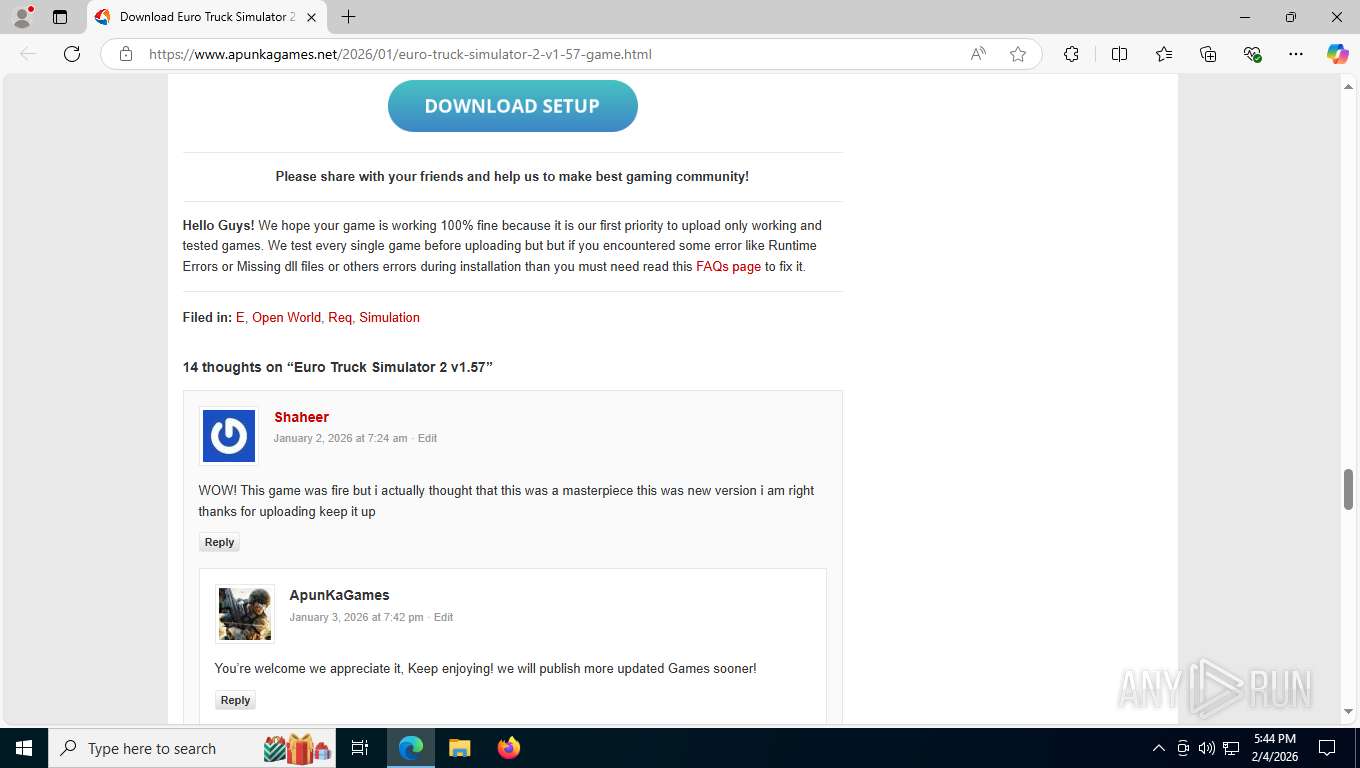Open the notification center

click(1327, 748)
